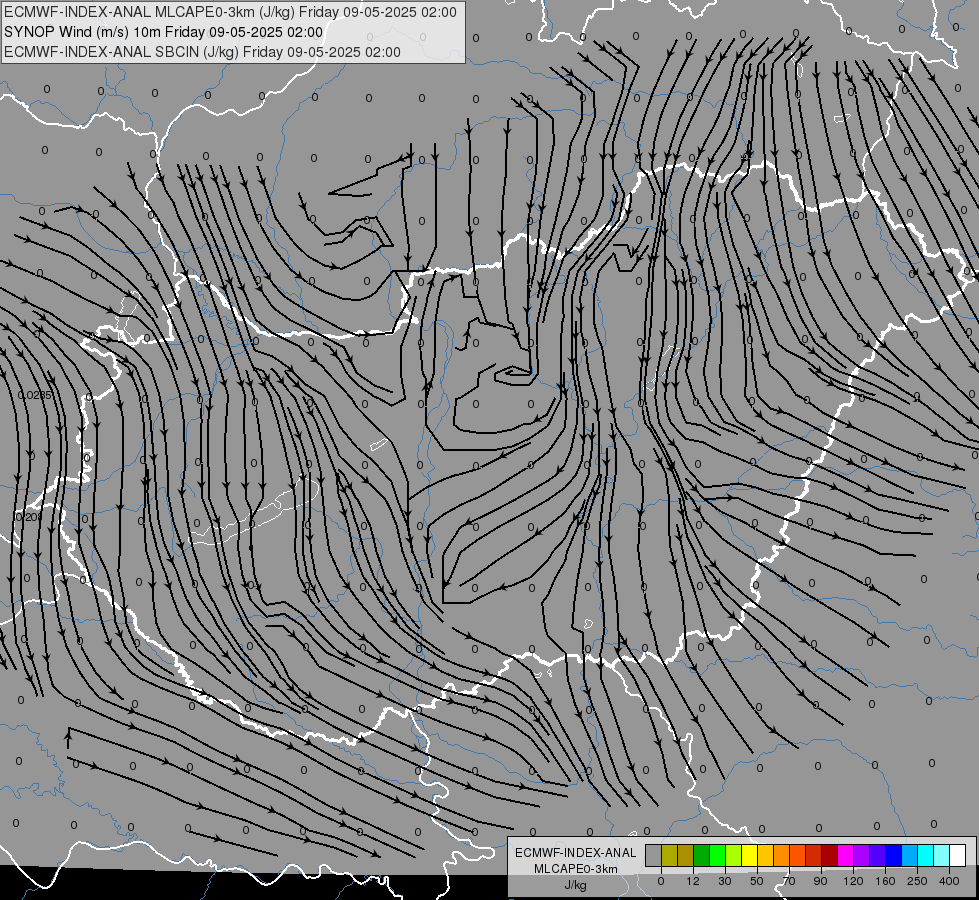Screen dimensions: 979x900
Task: Click the dark red legend swatch
Action: [x=830, y=855]
